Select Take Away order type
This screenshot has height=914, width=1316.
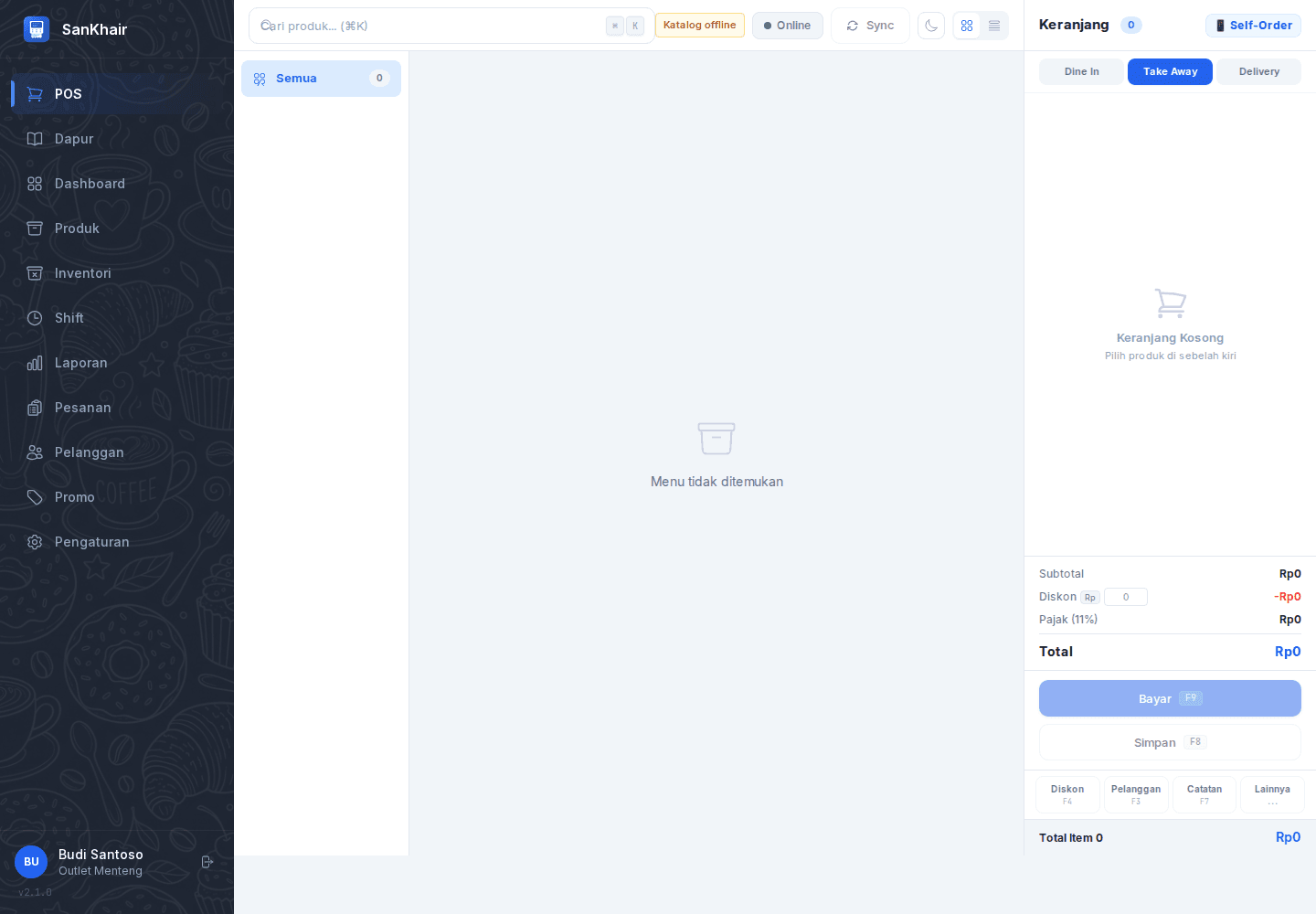1170,71
